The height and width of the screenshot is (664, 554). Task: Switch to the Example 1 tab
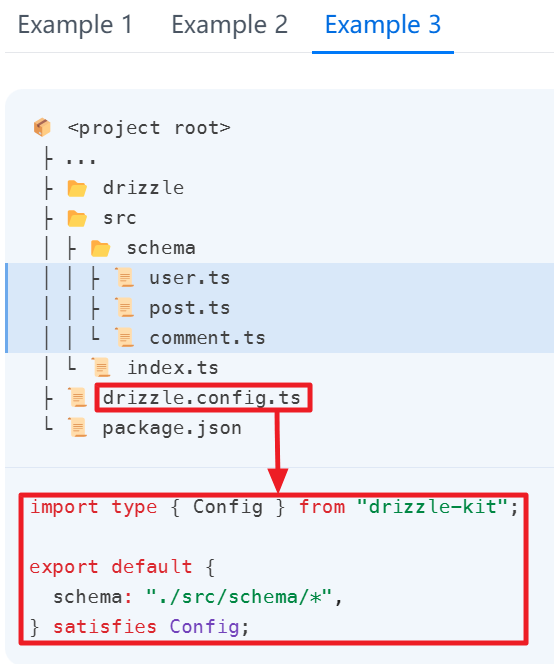tap(75, 25)
